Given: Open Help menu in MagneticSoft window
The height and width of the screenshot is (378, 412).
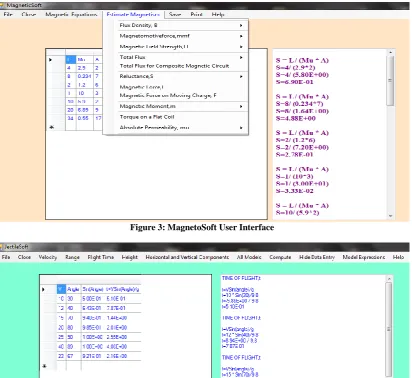Looking at the screenshot, I should 218,14.
